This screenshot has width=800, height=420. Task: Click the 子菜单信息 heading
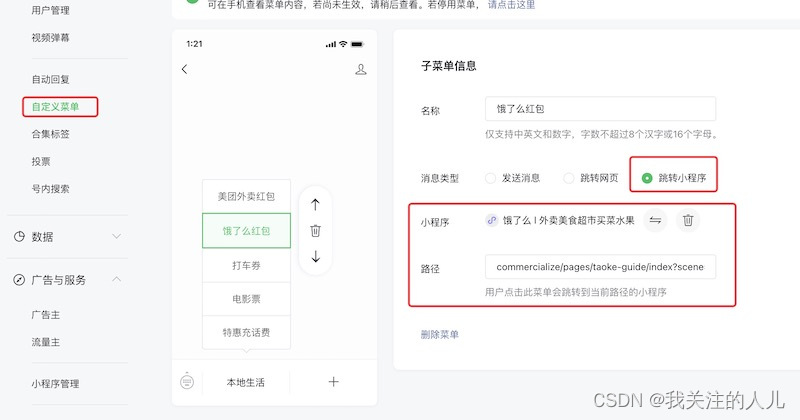(x=449, y=66)
